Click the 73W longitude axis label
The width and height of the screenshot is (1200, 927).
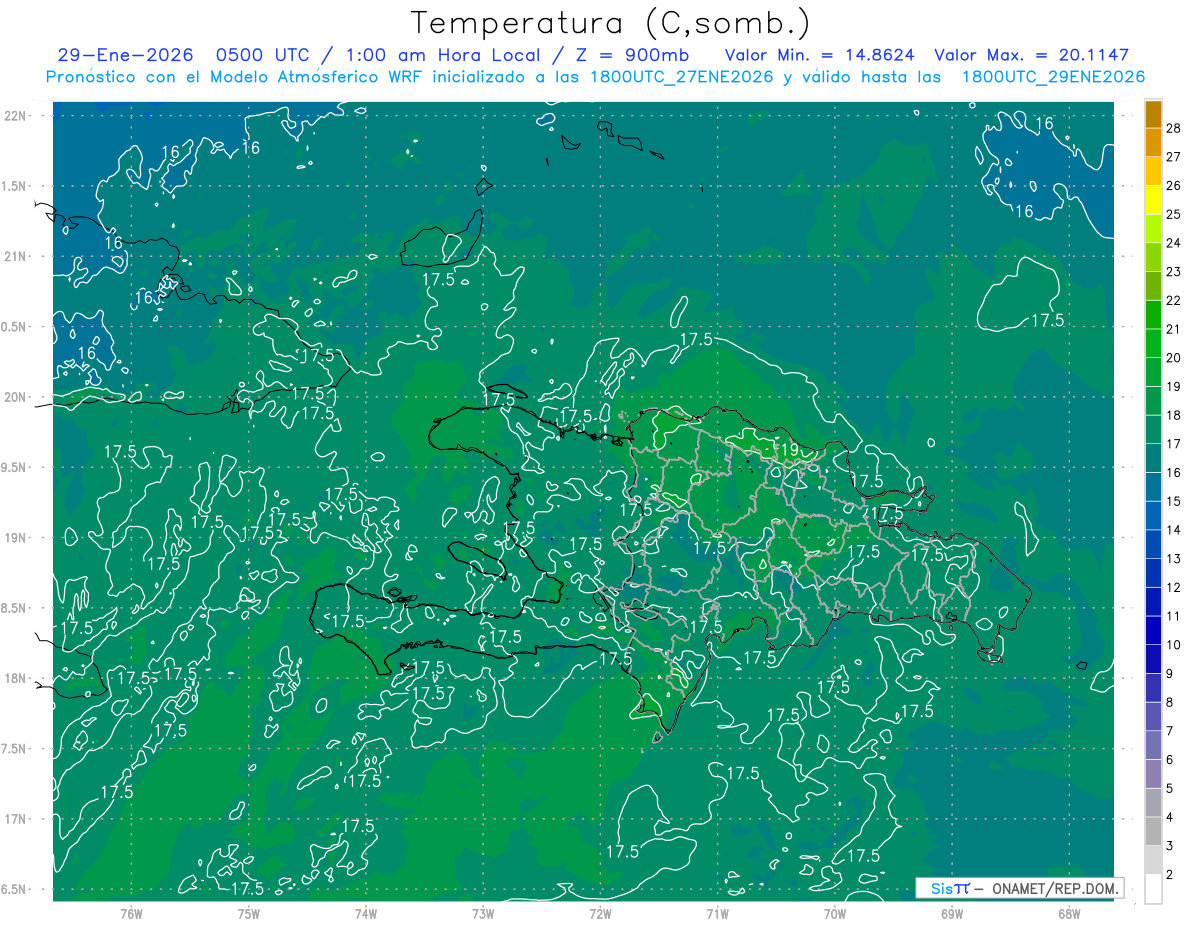coord(483,913)
